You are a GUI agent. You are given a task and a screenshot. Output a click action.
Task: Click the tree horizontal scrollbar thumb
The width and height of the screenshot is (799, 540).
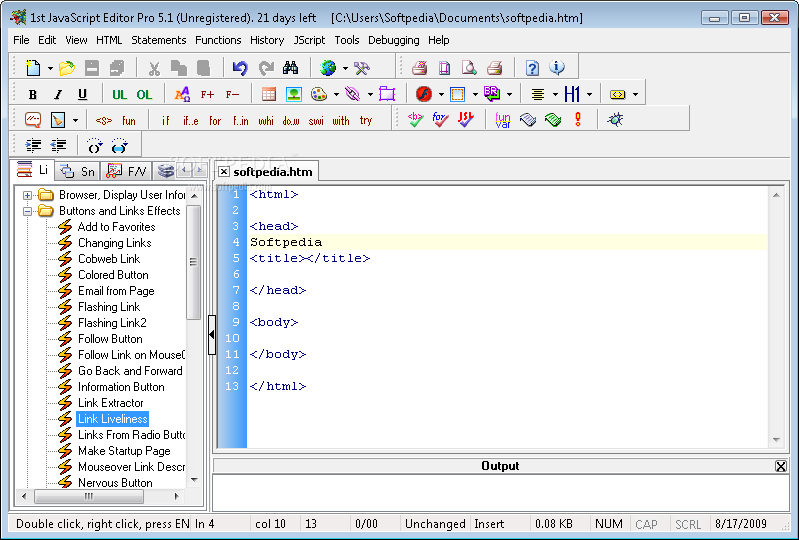(89, 496)
